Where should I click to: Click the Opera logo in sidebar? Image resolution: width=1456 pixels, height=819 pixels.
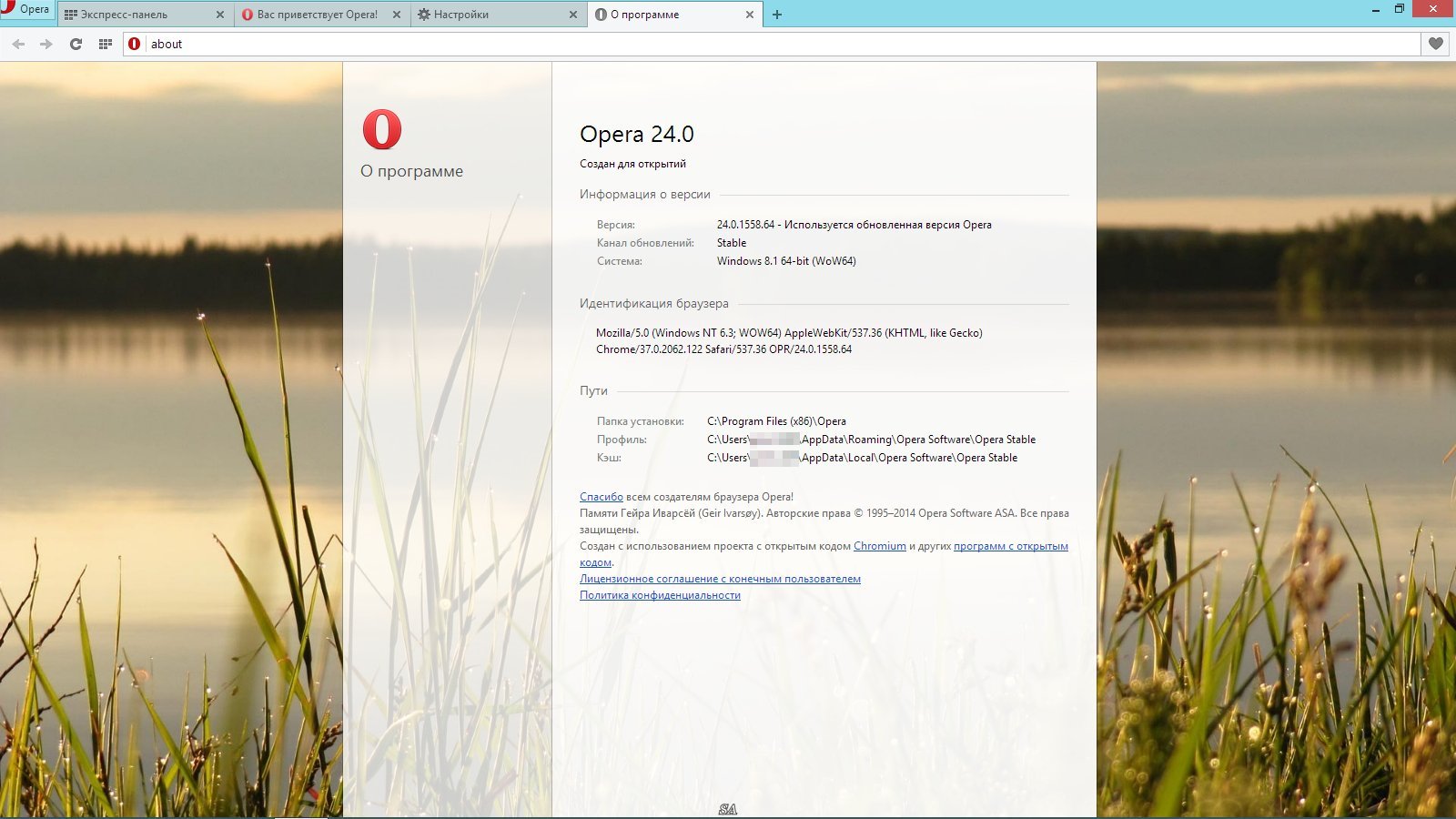tap(381, 129)
